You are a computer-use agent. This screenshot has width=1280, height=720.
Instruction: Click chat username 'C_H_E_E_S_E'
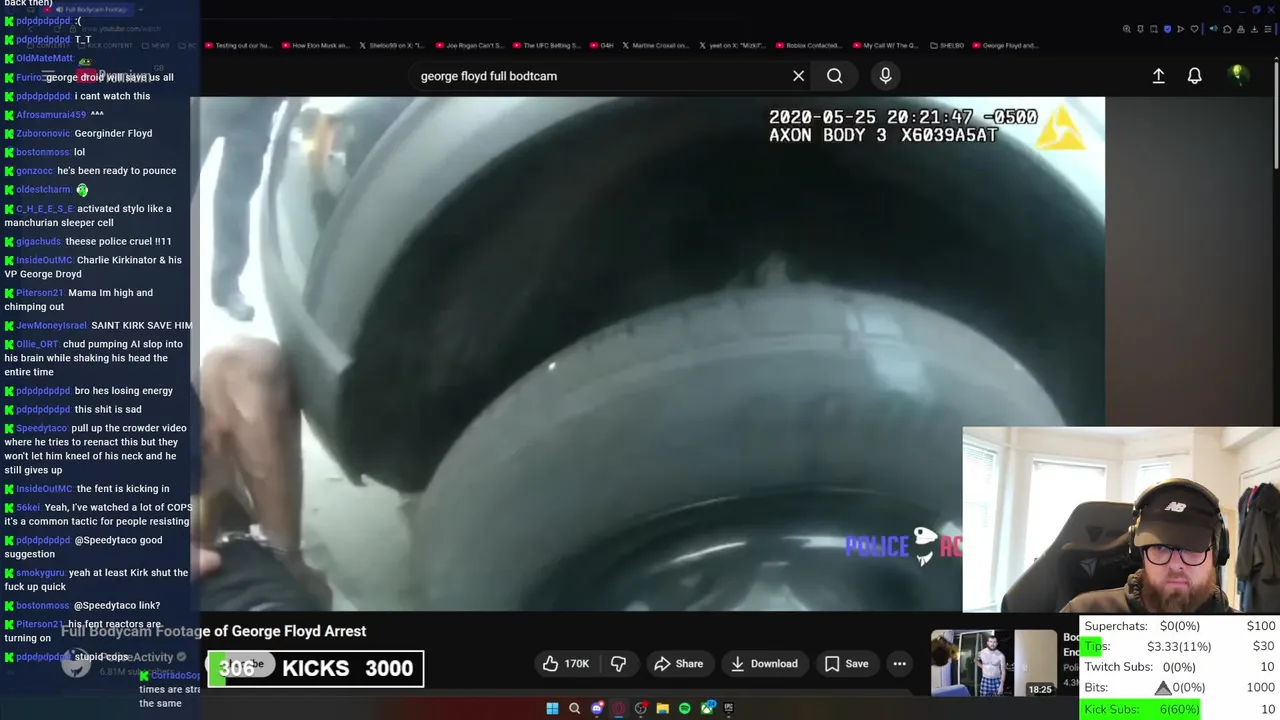pos(44,209)
